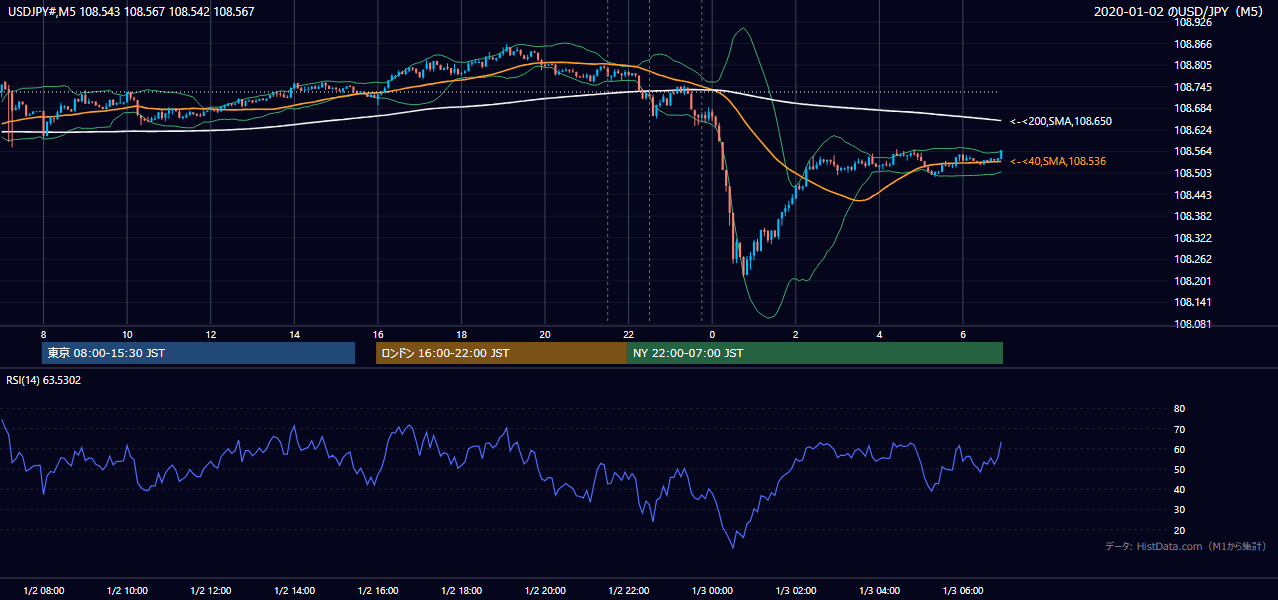Click the hour label 10 under price chart

(127, 334)
